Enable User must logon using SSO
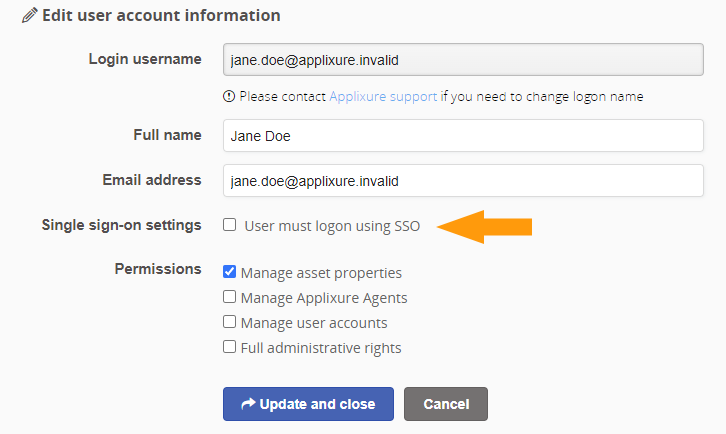 230,225
